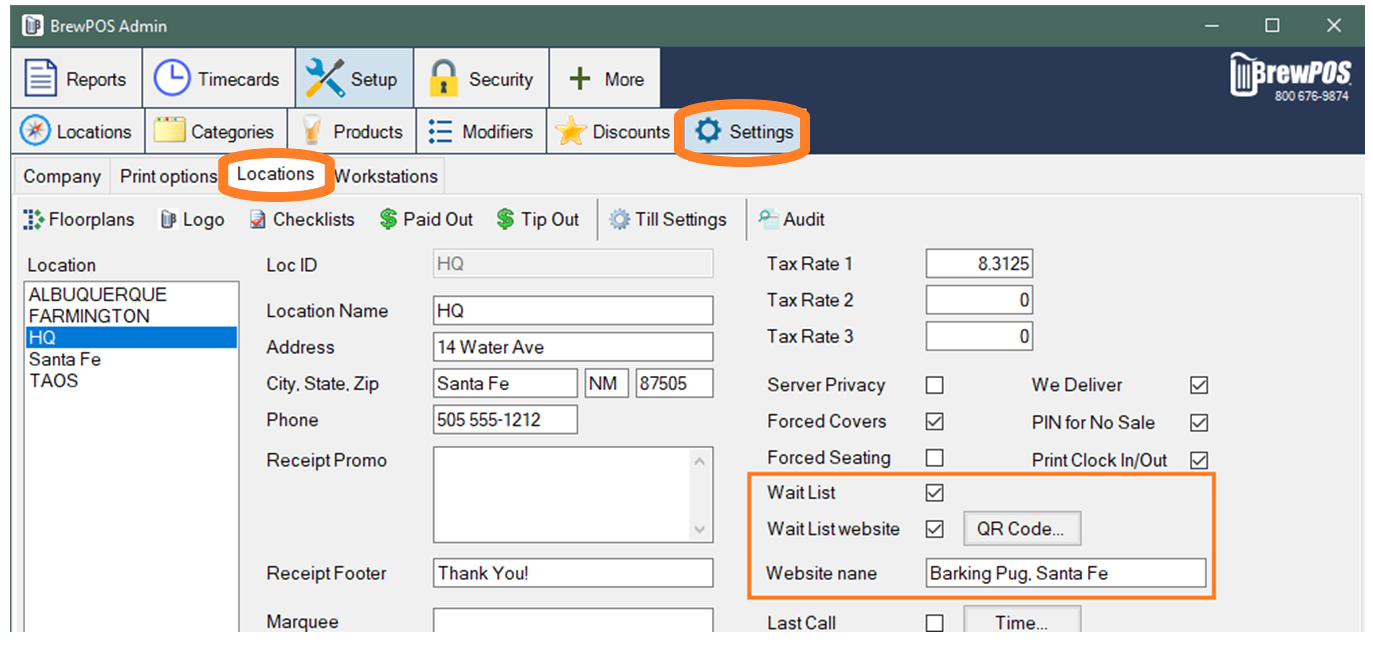
Task: Click the Receipt Footer field
Action: pyautogui.click(x=573, y=573)
